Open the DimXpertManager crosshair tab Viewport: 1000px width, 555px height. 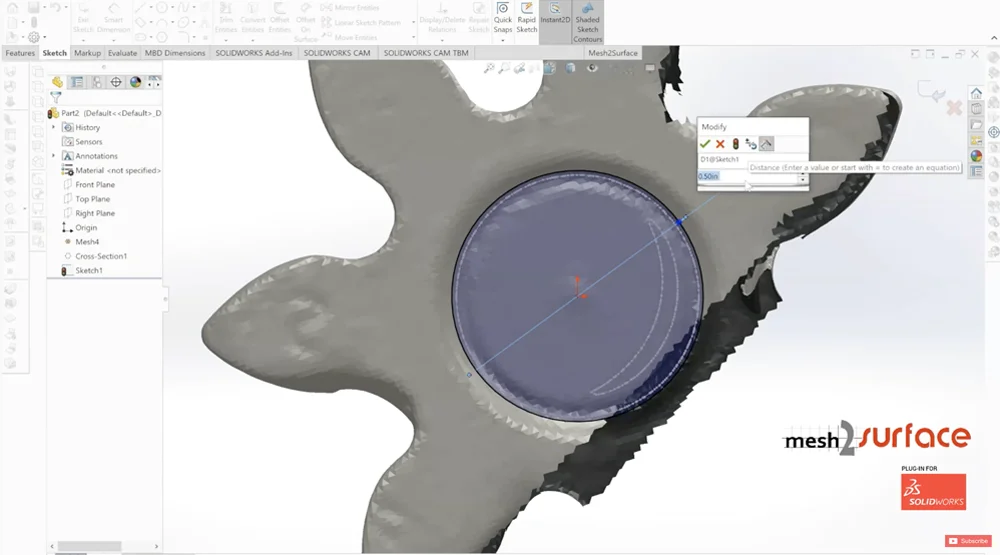(x=115, y=82)
